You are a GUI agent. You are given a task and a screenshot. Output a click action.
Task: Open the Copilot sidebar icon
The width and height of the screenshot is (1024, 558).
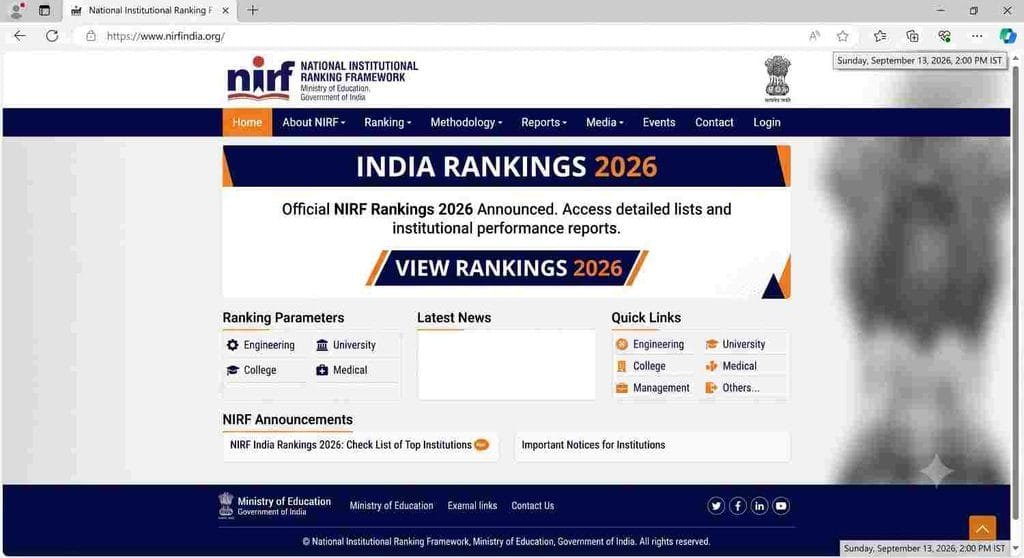1008,35
